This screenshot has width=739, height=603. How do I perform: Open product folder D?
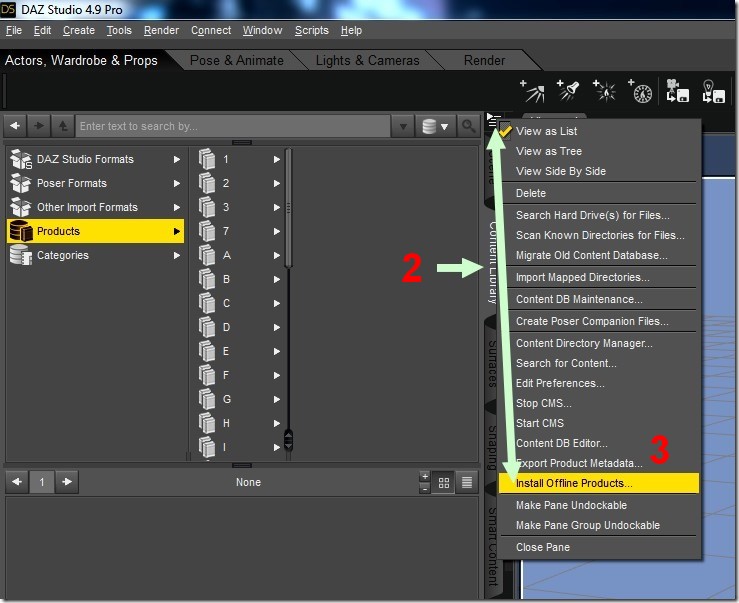[x=239, y=327]
